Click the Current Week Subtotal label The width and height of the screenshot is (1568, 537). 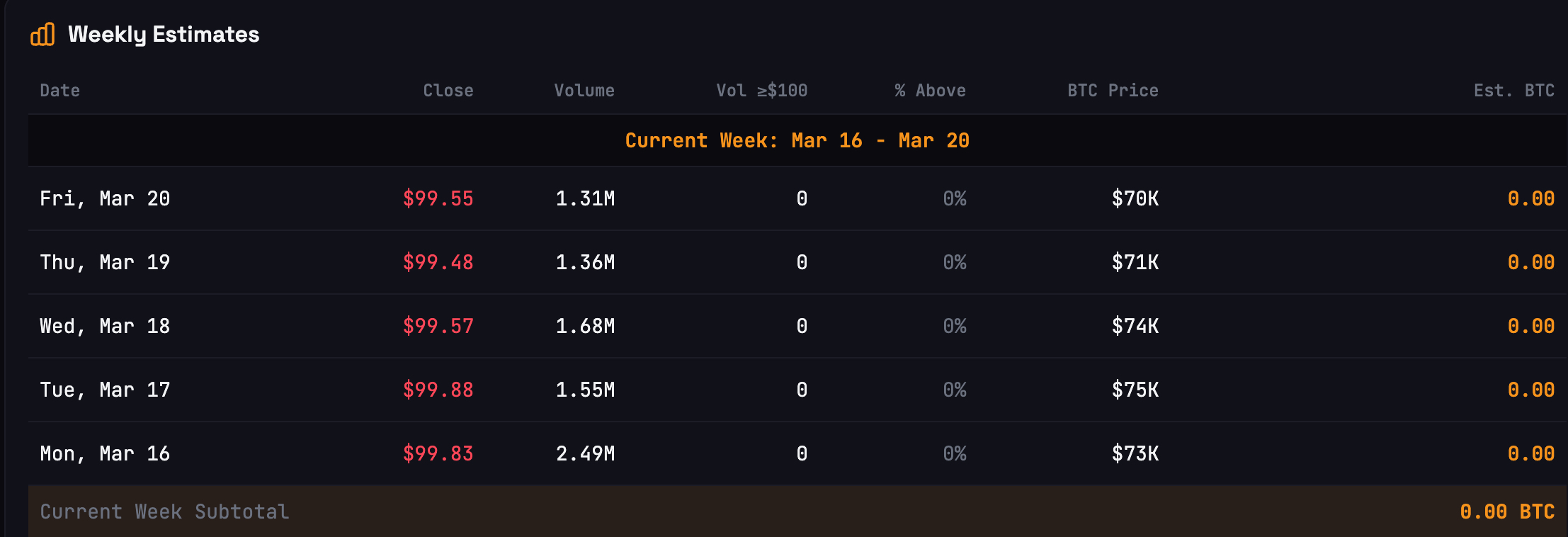pos(164,511)
